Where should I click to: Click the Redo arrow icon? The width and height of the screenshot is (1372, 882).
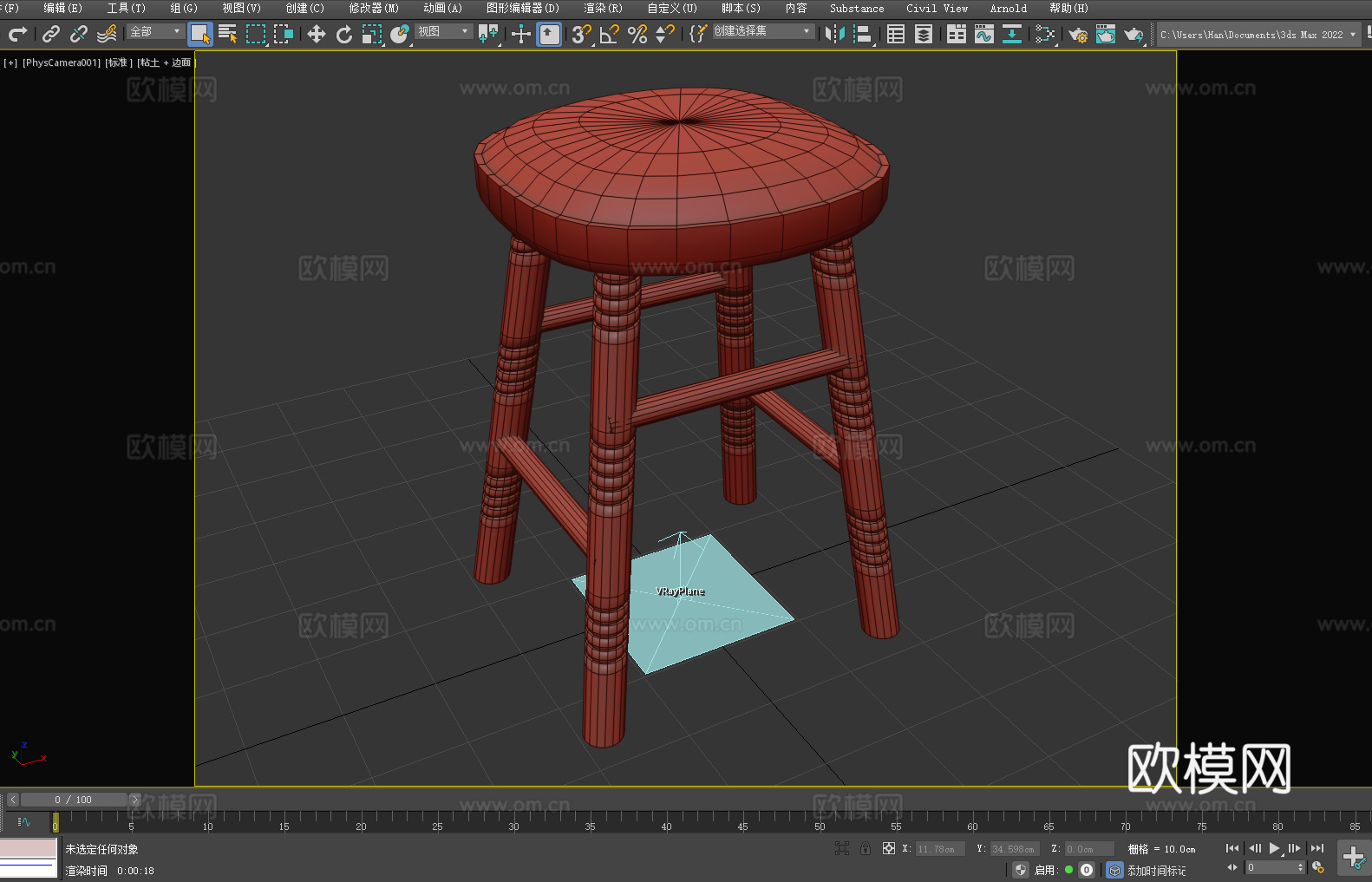(x=17, y=34)
